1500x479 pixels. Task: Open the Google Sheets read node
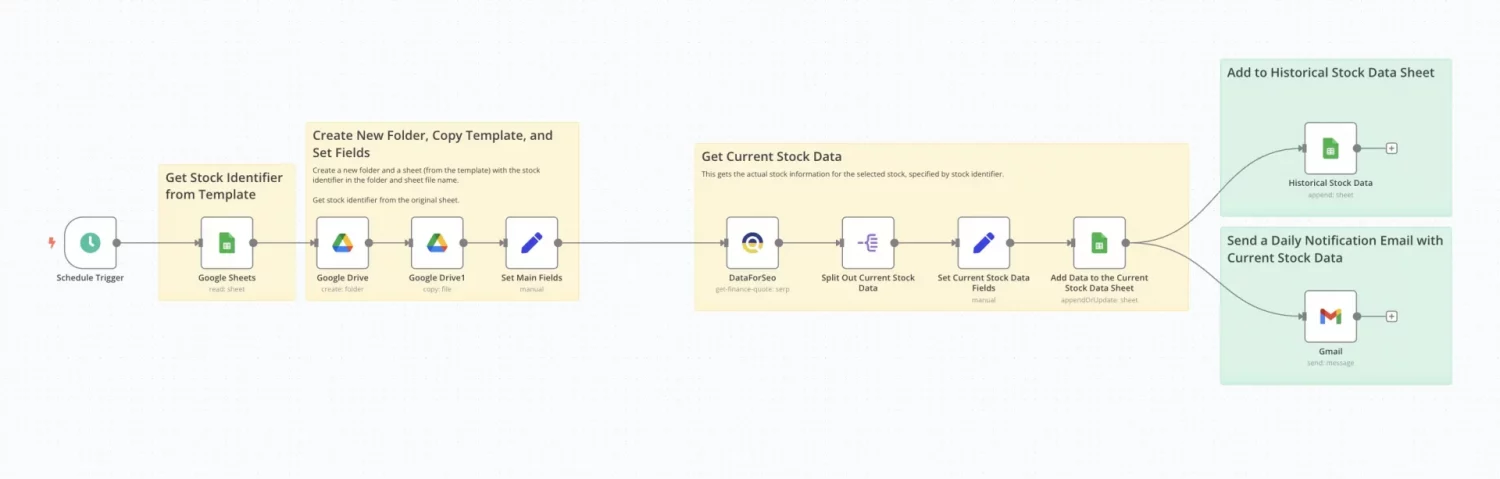coord(227,242)
